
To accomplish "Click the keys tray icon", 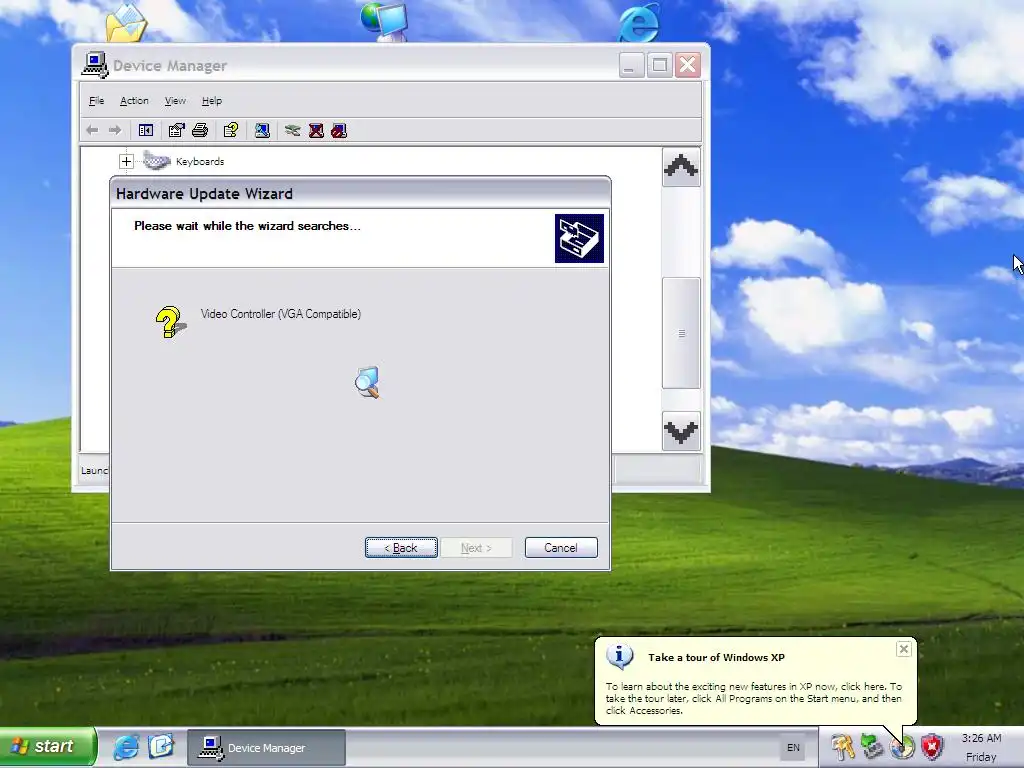I will coord(842,746).
